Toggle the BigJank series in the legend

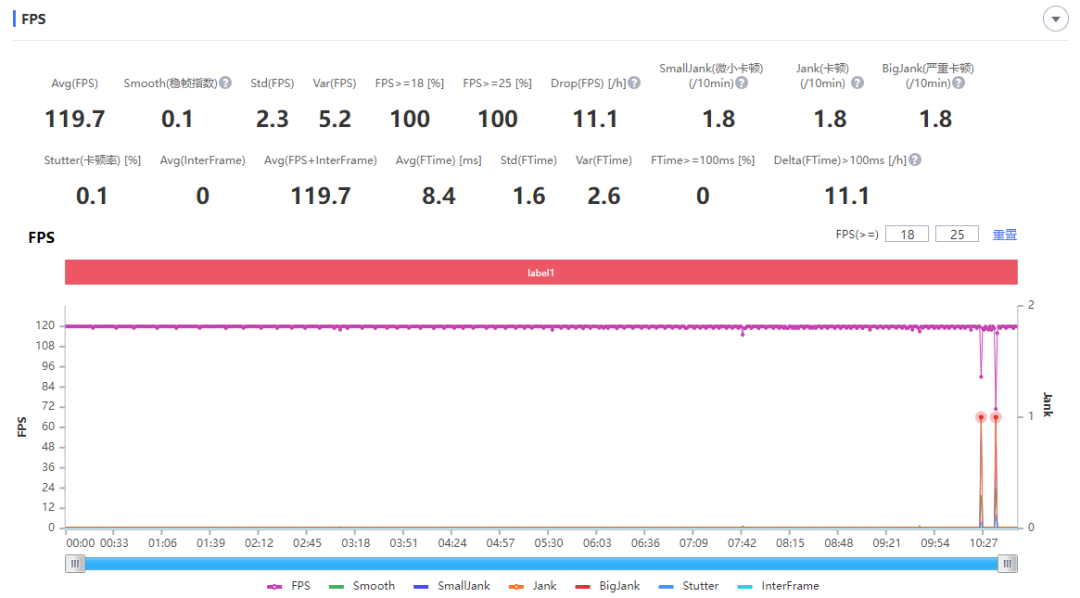(607, 586)
